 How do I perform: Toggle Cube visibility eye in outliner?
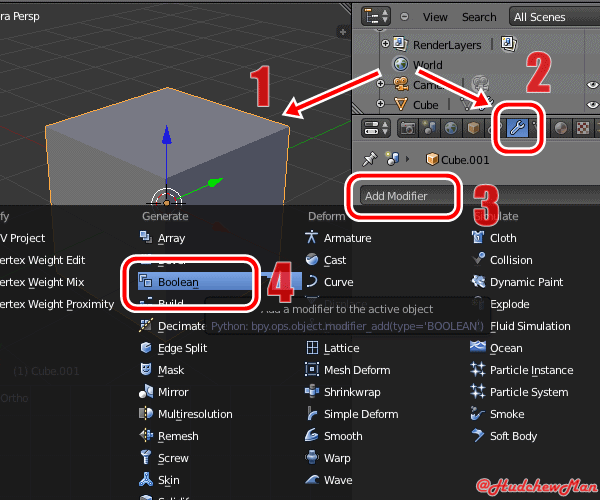592,104
